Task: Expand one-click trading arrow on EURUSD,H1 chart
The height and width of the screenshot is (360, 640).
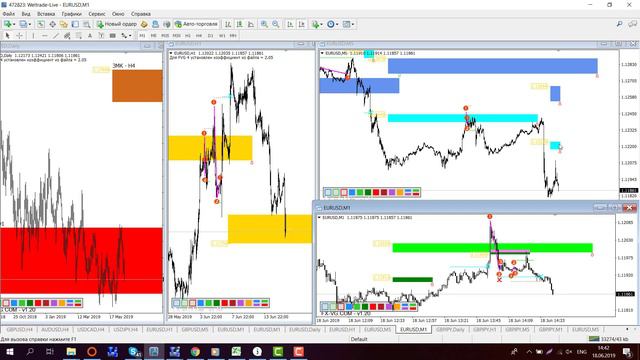Action: [x=171, y=53]
